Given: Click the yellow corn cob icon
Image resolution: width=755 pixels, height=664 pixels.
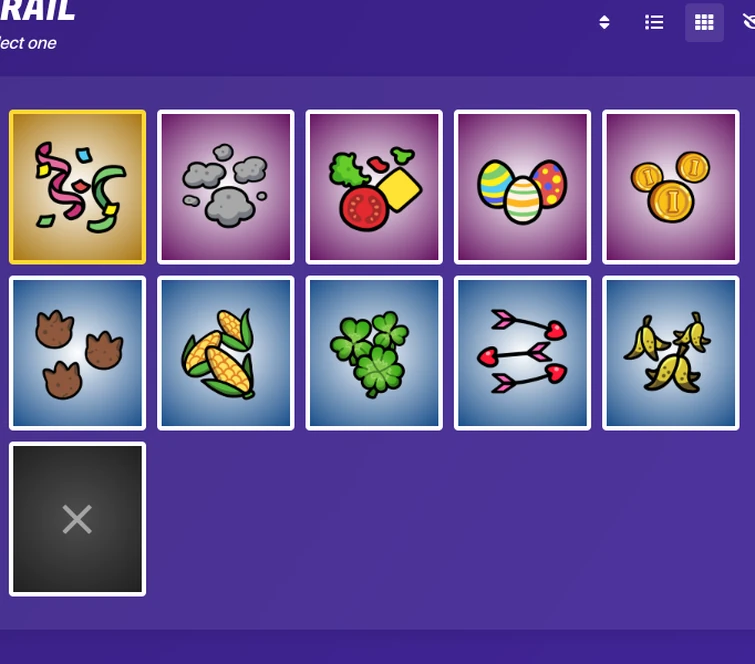Looking at the screenshot, I should 219,354.
